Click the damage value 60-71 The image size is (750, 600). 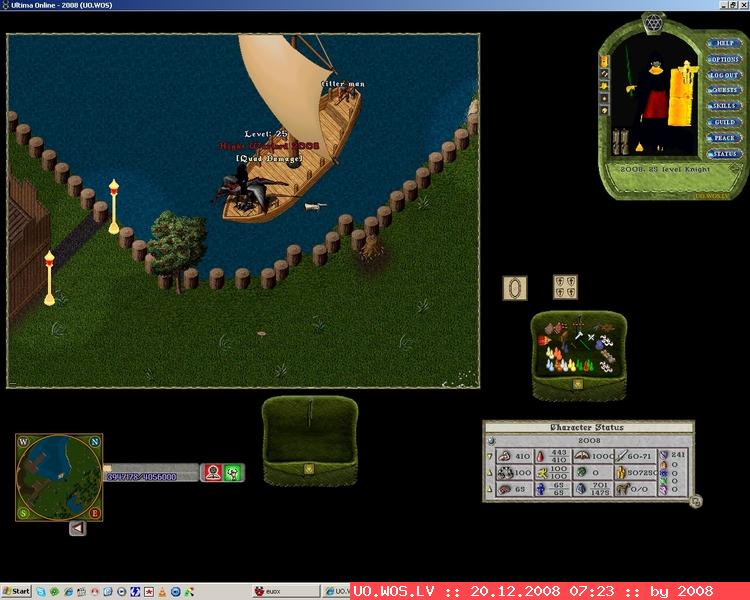coord(640,456)
